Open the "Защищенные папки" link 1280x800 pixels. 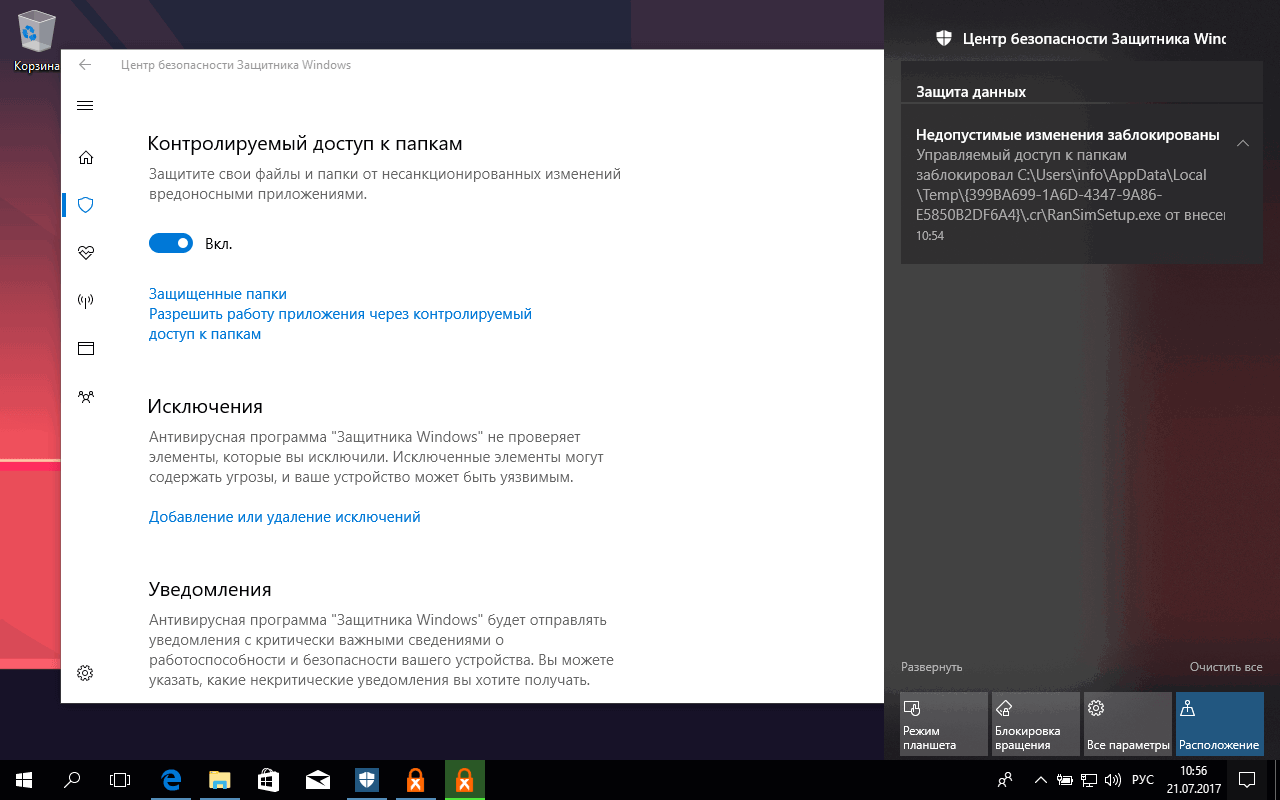218,294
